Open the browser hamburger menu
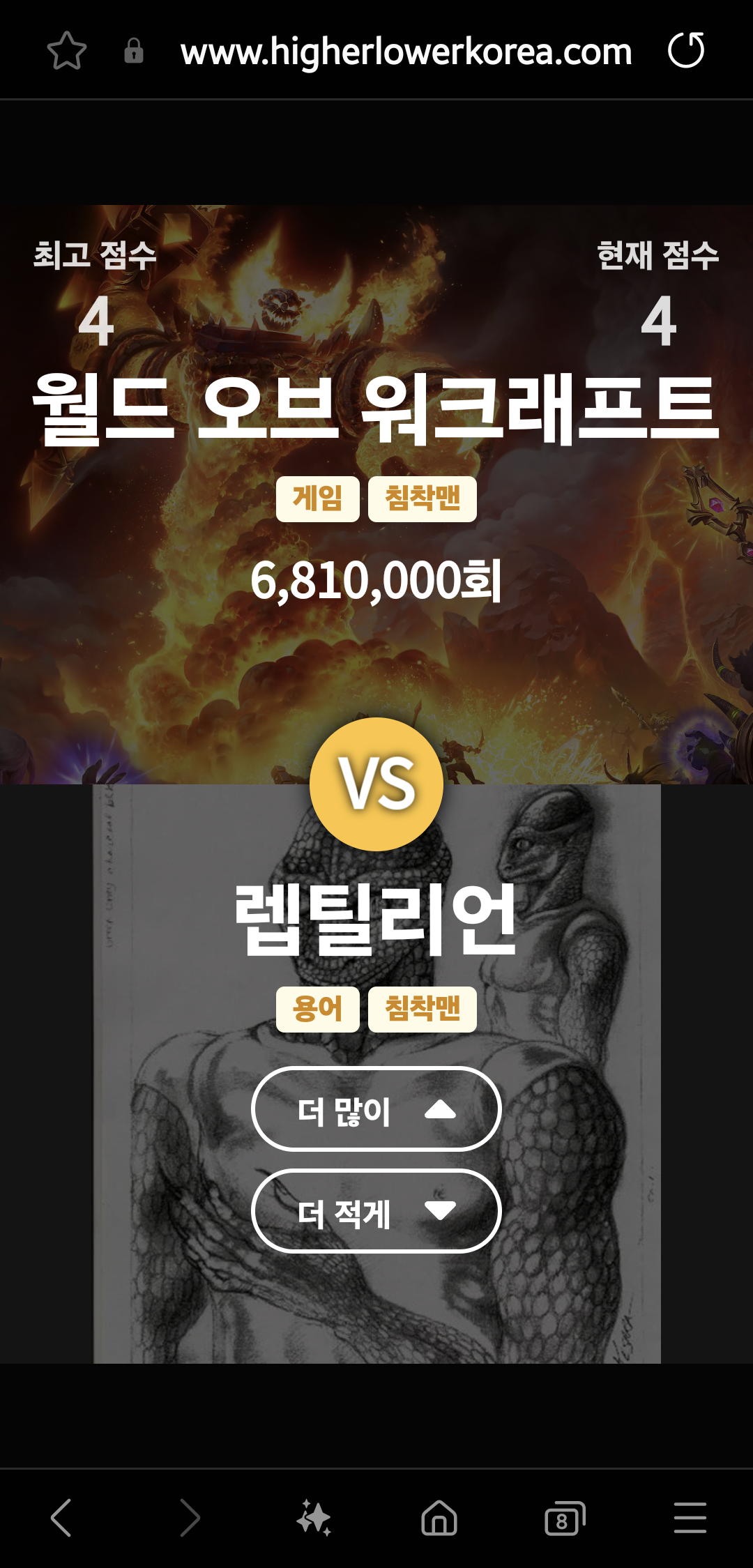Image resolution: width=753 pixels, height=1568 pixels. (x=690, y=1518)
